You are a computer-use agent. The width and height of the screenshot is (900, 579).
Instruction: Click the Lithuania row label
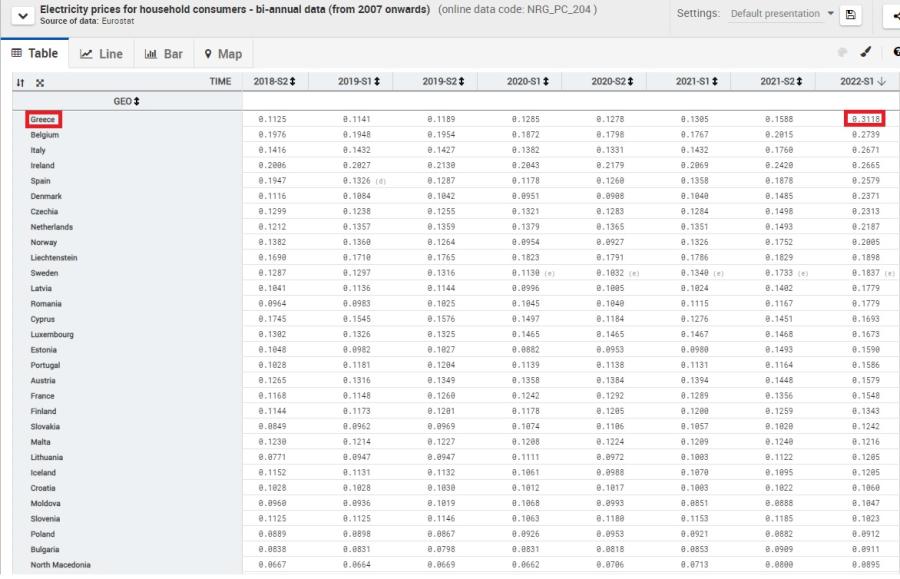pyautogui.click(x=47, y=457)
